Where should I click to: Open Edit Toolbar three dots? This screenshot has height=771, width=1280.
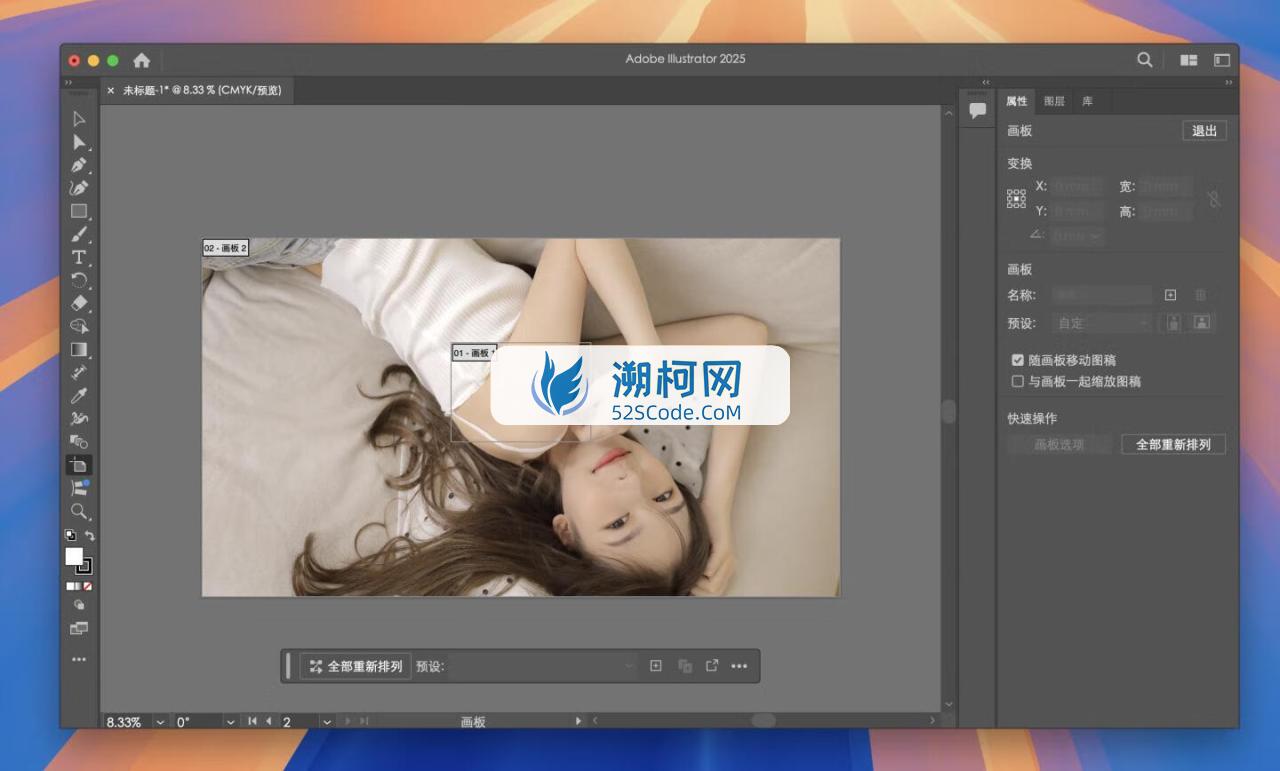click(79, 659)
